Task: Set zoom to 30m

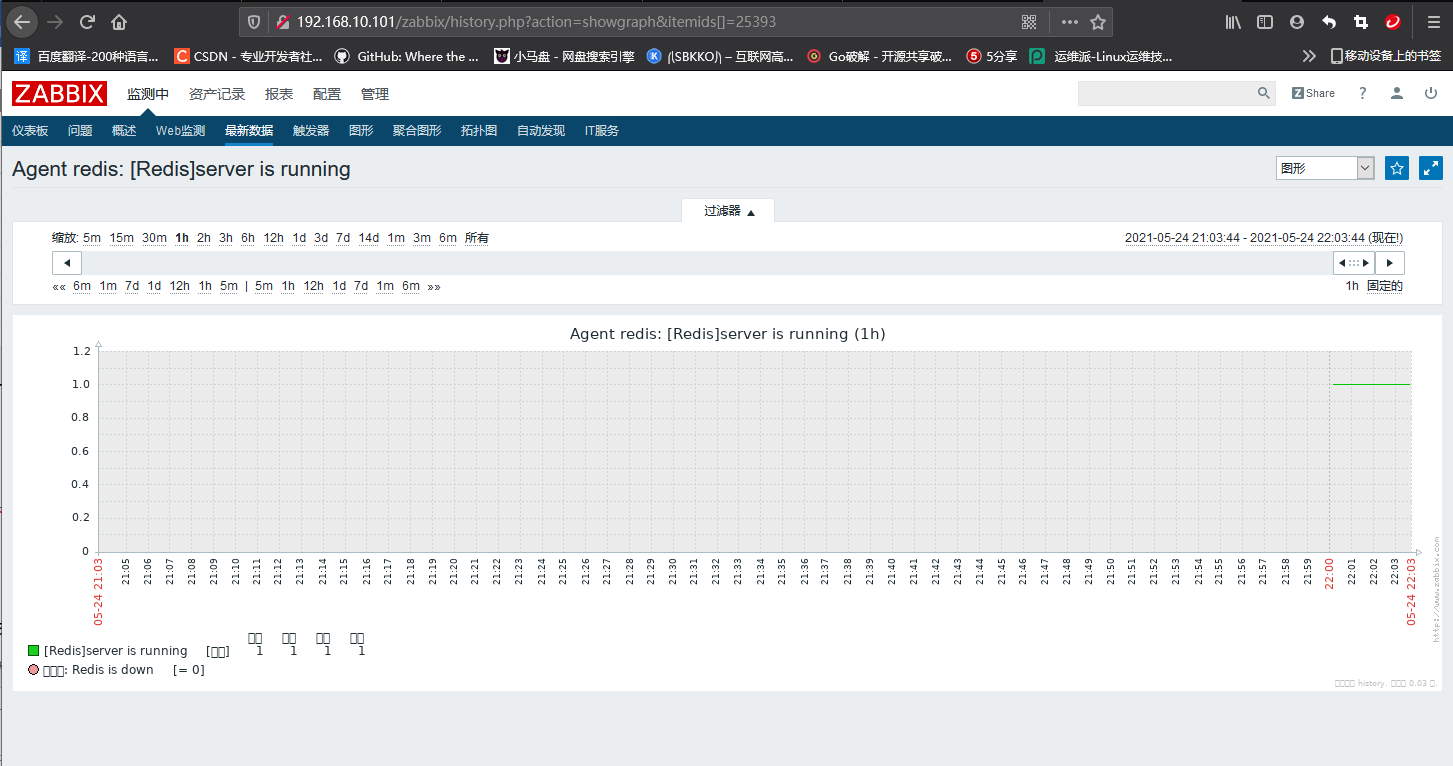Action: (154, 238)
